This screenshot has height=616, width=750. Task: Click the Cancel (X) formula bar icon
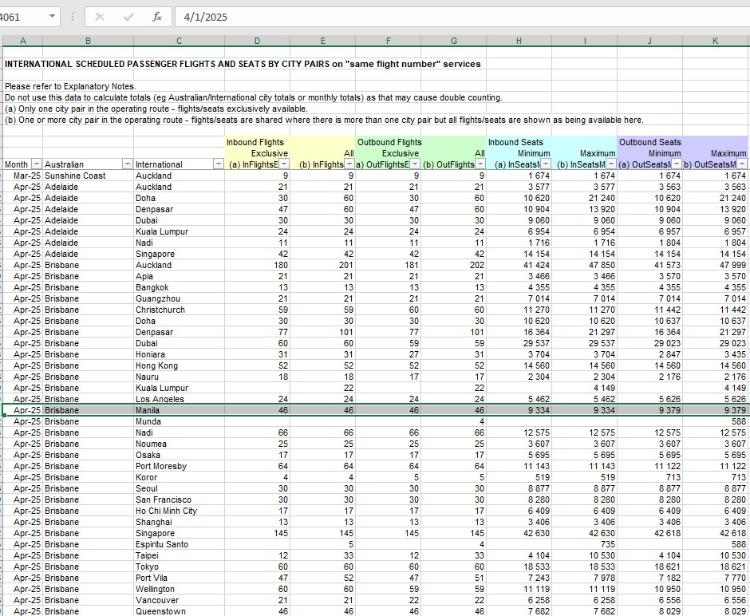click(x=101, y=17)
